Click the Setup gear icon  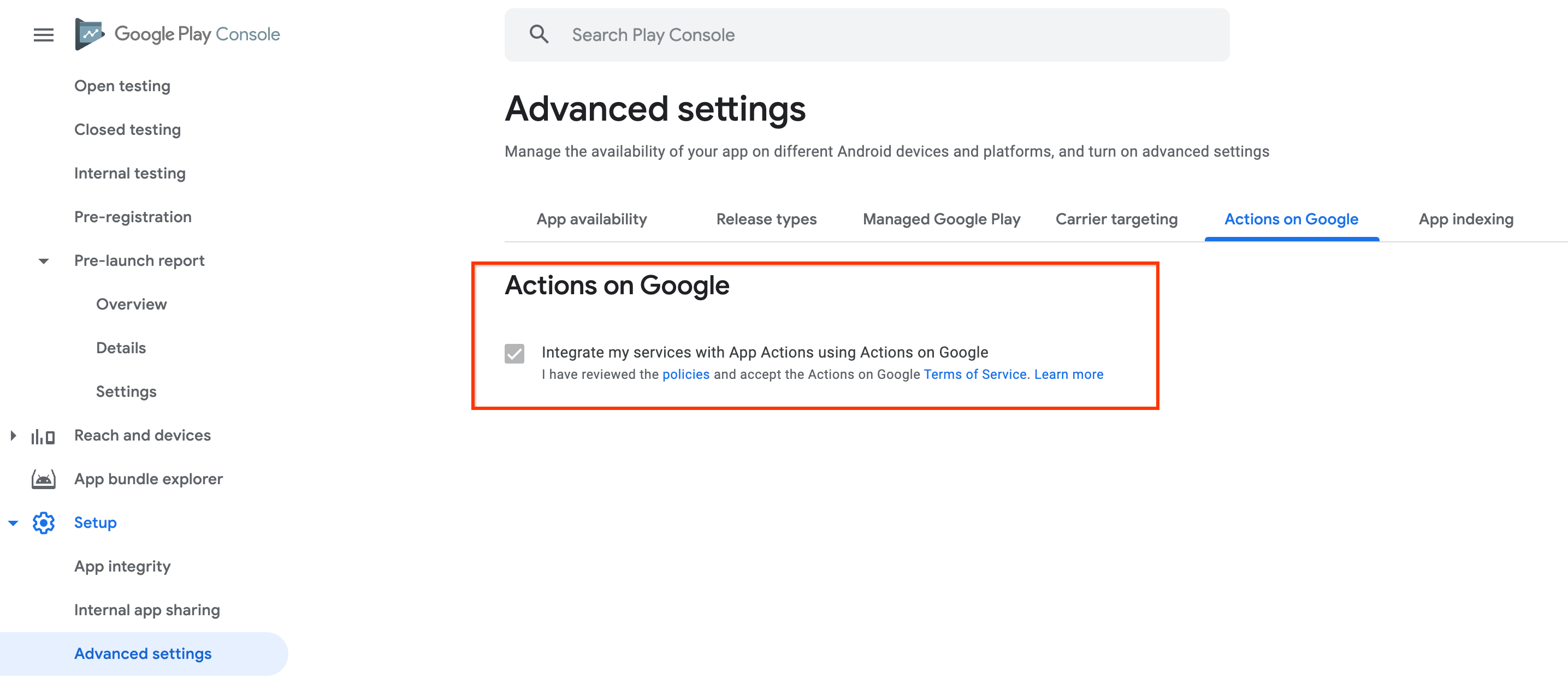43,522
